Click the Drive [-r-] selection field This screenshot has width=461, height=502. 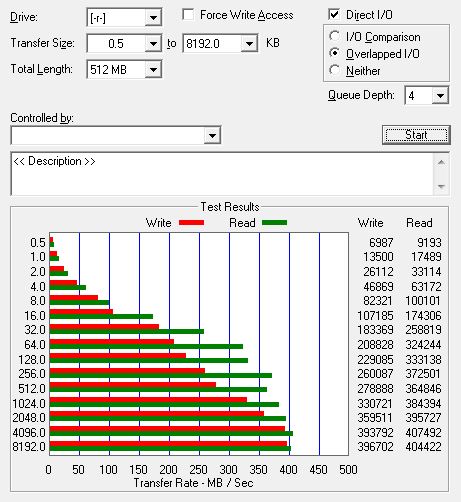(x=116, y=17)
